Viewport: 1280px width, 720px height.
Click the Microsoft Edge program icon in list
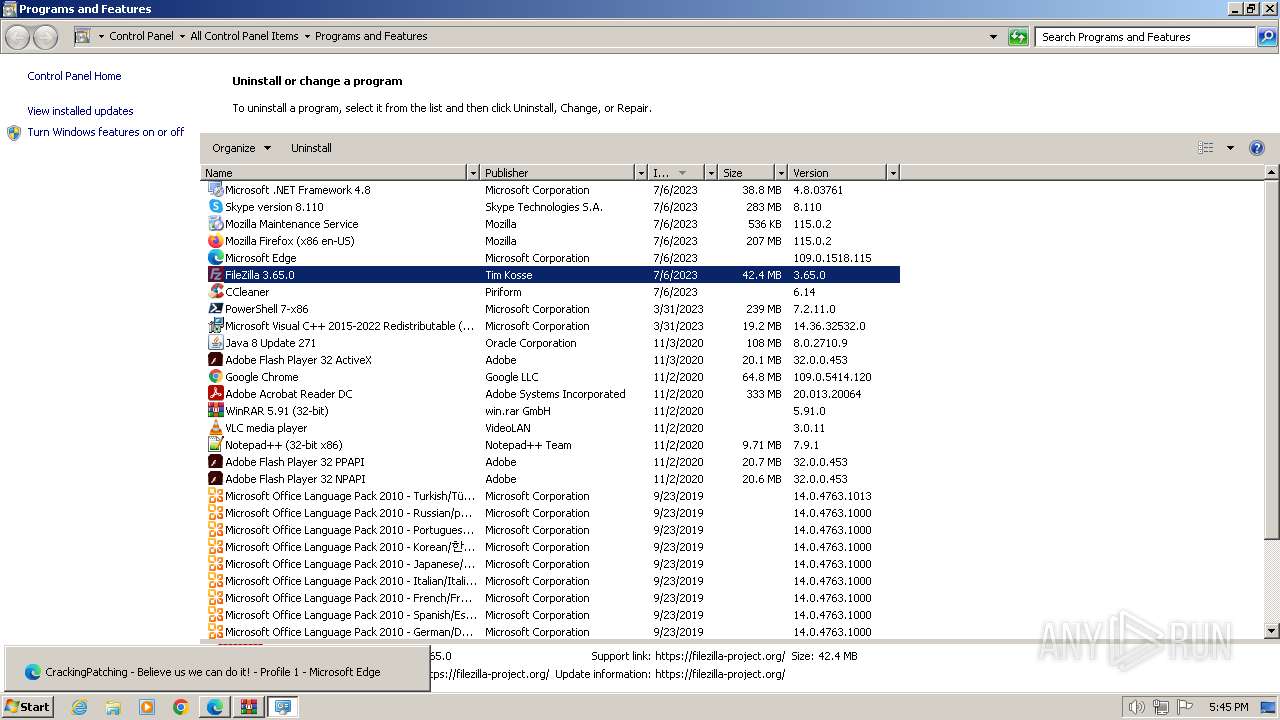tap(215, 258)
